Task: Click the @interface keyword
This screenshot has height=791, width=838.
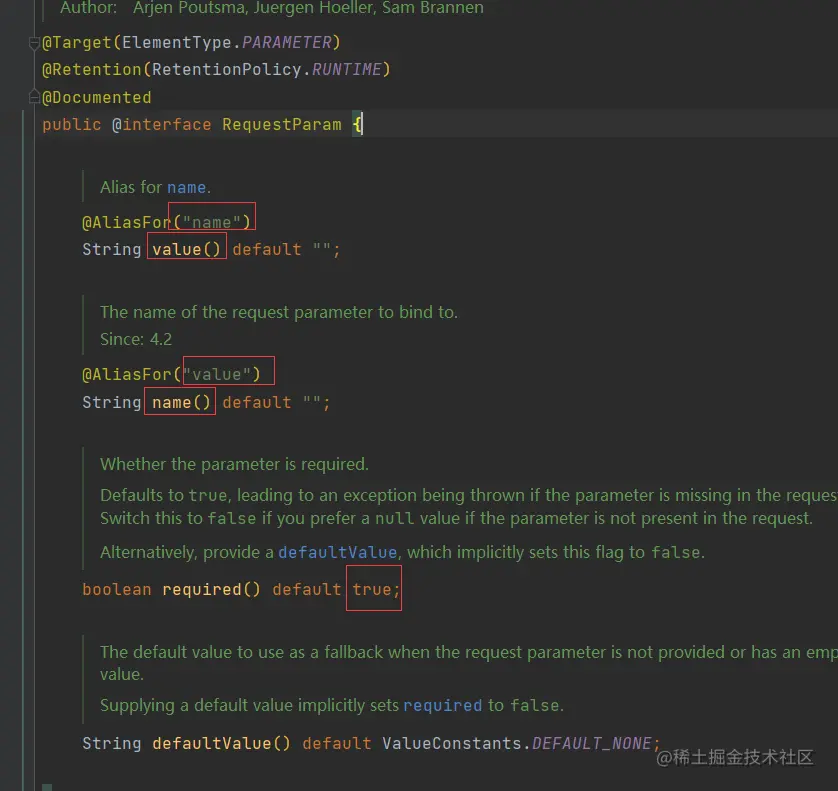Action: pos(161,125)
